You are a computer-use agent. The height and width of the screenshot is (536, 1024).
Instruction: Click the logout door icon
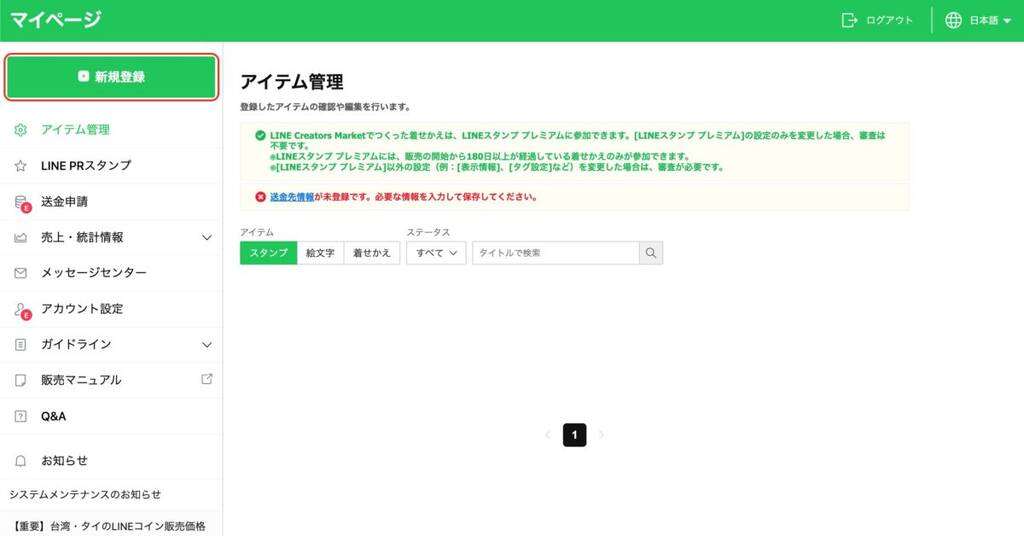click(849, 20)
